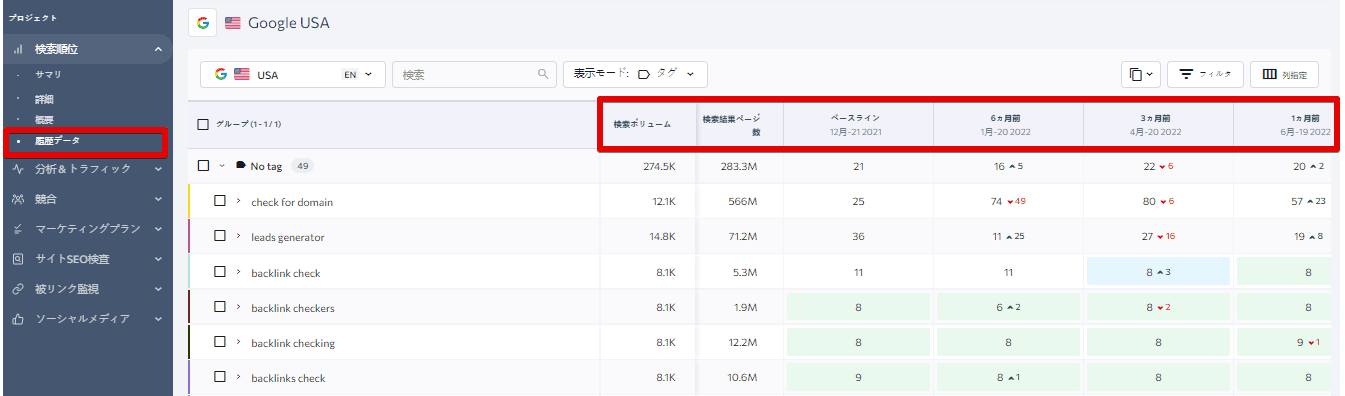
Task: Click the columns icon in 列指定
Action: (1269, 74)
